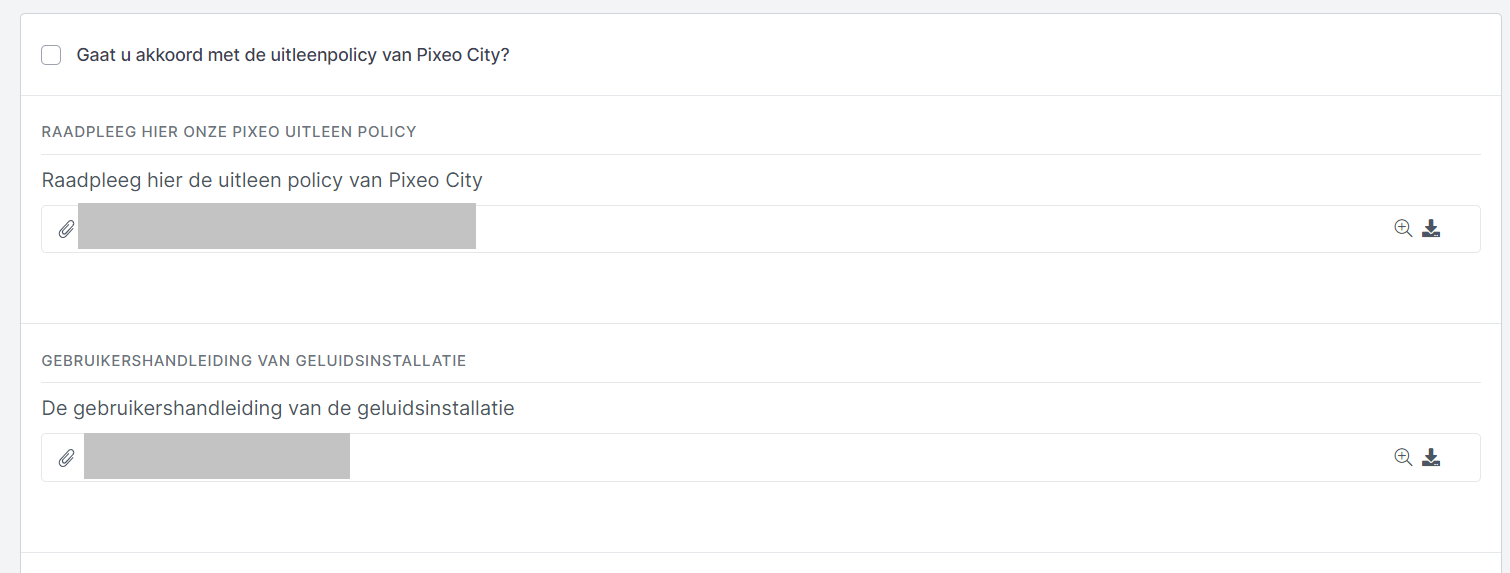Download the uitleen policy attachment
The height and width of the screenshot is (573, 1510).
tap(1431, 228)
